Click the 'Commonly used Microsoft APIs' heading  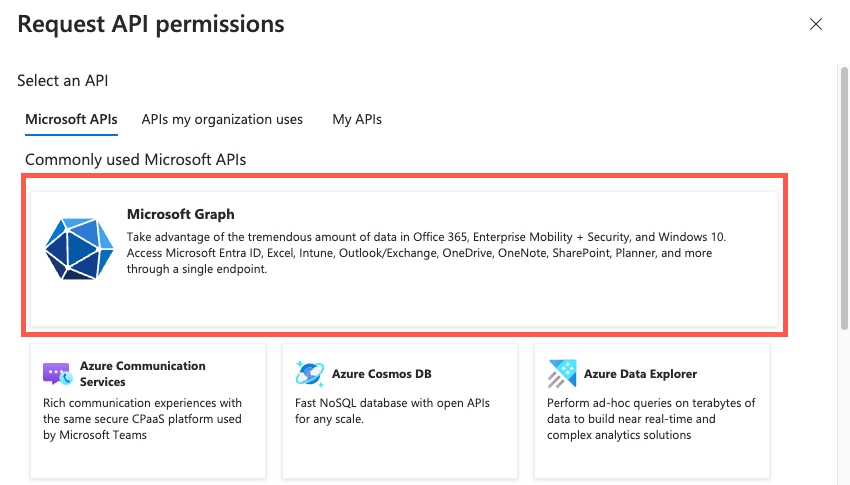pos(135,159)
